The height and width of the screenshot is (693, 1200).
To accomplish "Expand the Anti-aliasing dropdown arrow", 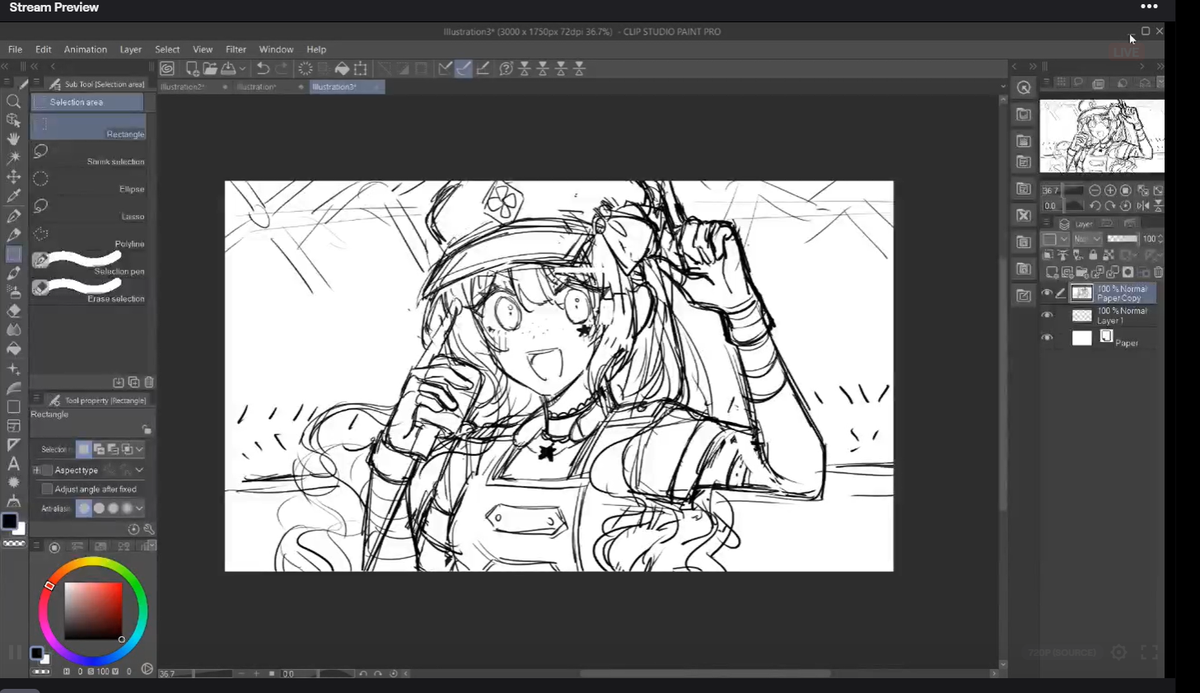I will 139,508.
